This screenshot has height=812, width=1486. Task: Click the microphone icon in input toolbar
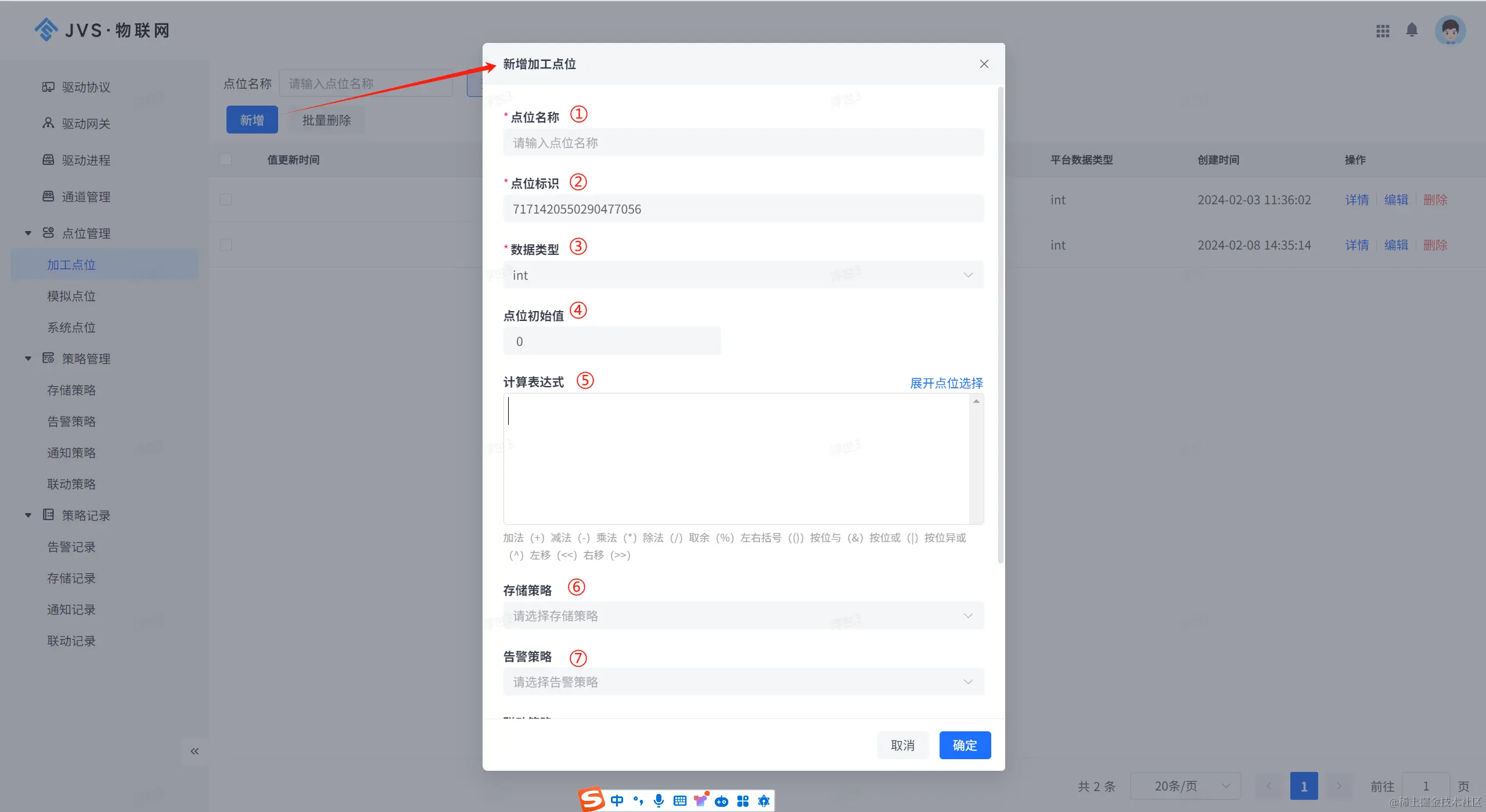[659, 801]
